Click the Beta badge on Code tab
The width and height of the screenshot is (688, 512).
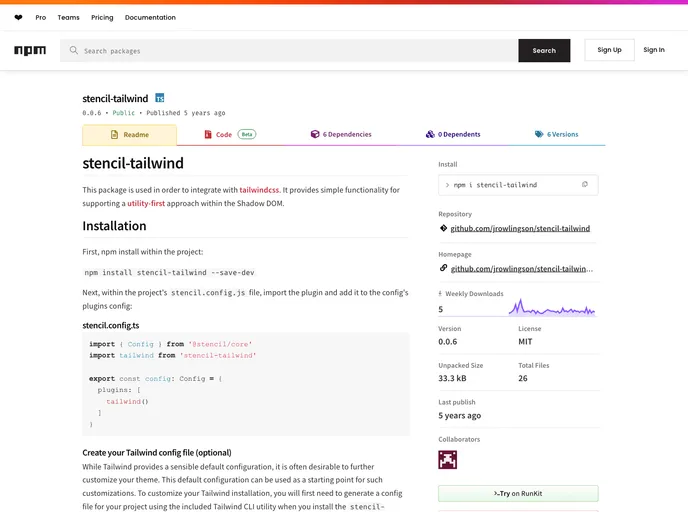(247, 134)
